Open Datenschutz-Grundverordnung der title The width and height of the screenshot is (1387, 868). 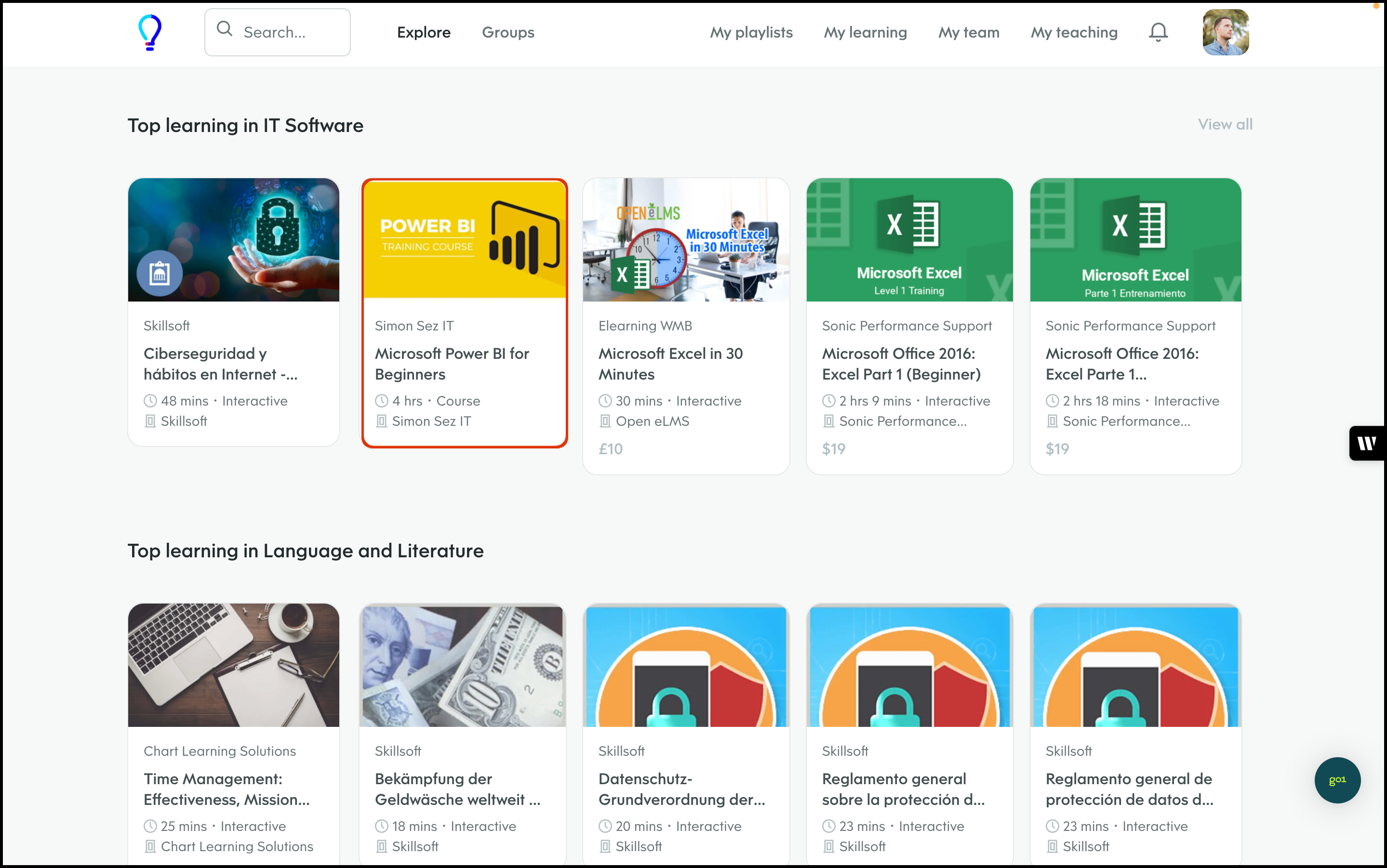click(x=682, y=789)
